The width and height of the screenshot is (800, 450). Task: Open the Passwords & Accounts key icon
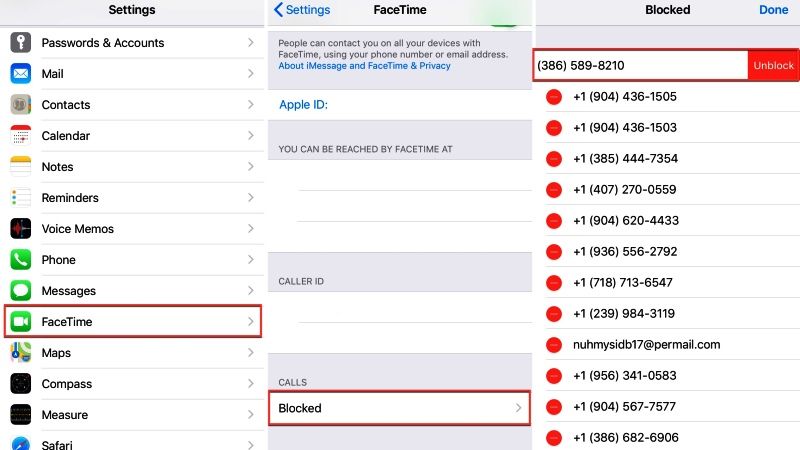pyautogui.click(x=20, y=43)
